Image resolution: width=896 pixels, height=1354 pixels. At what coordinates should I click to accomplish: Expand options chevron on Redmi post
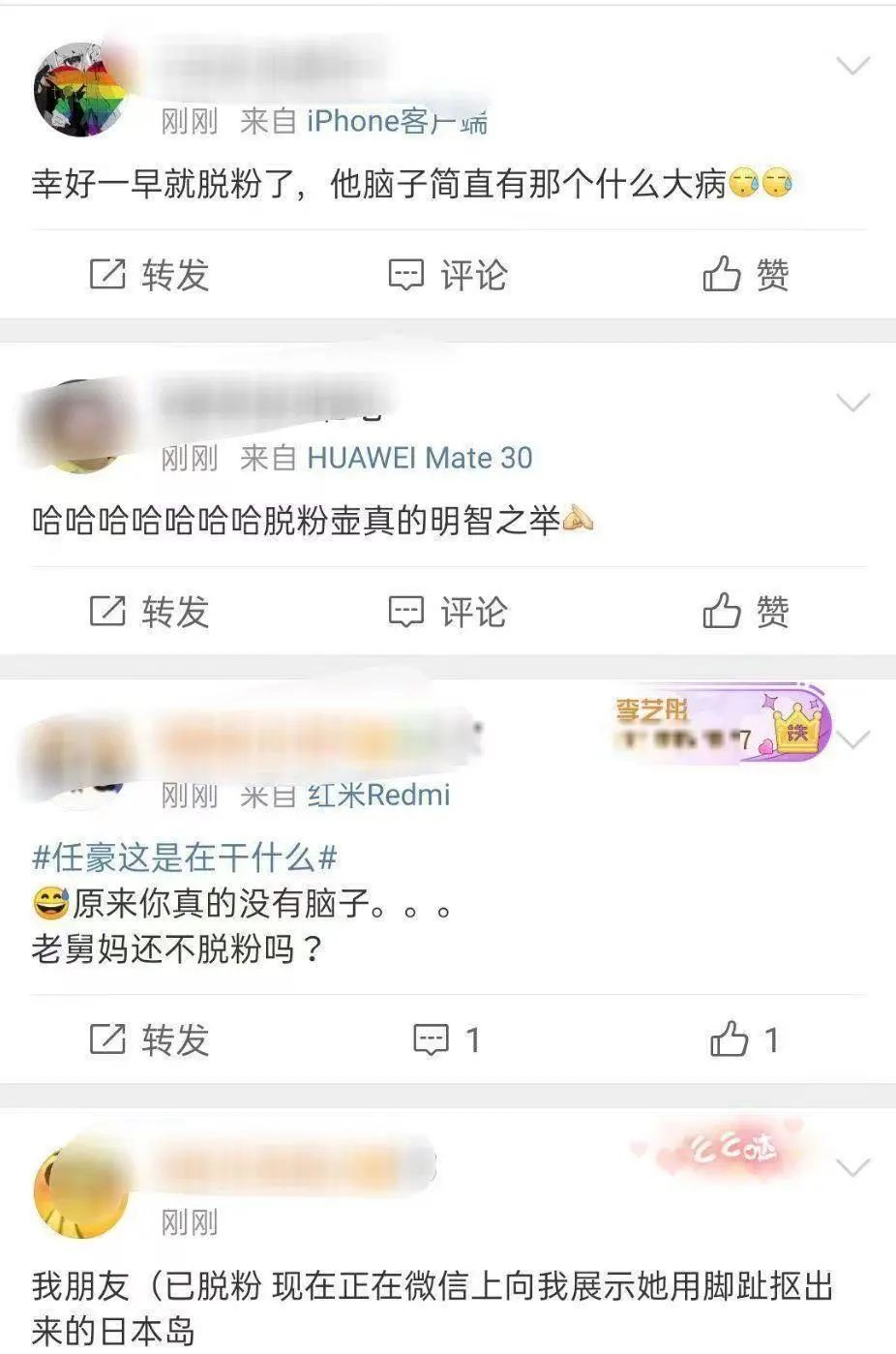tap(854, 740)
